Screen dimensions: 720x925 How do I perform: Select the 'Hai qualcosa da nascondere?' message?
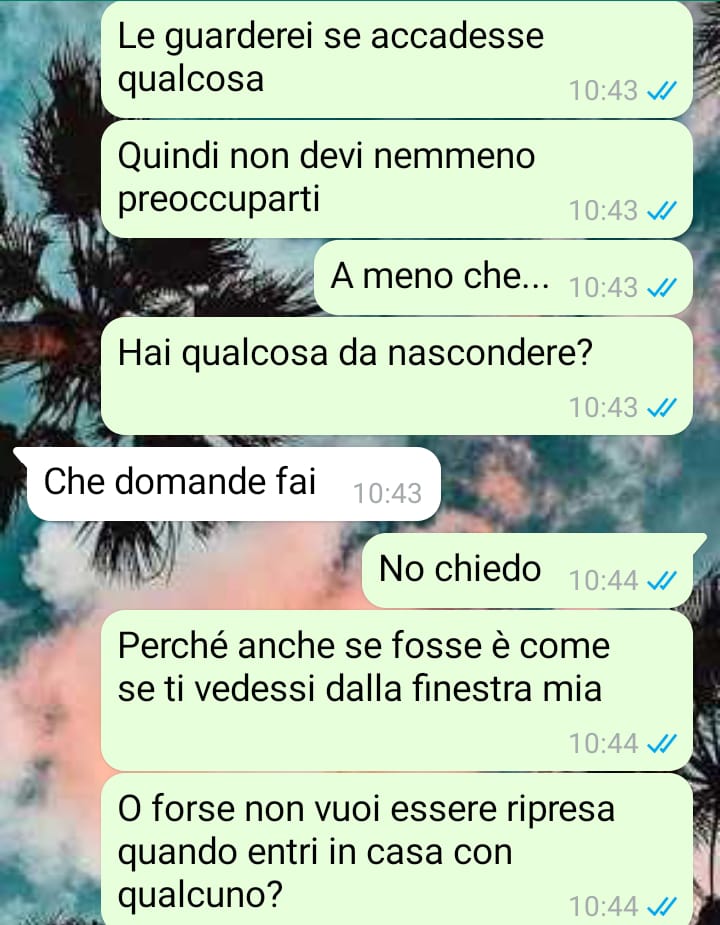[397, 376]
